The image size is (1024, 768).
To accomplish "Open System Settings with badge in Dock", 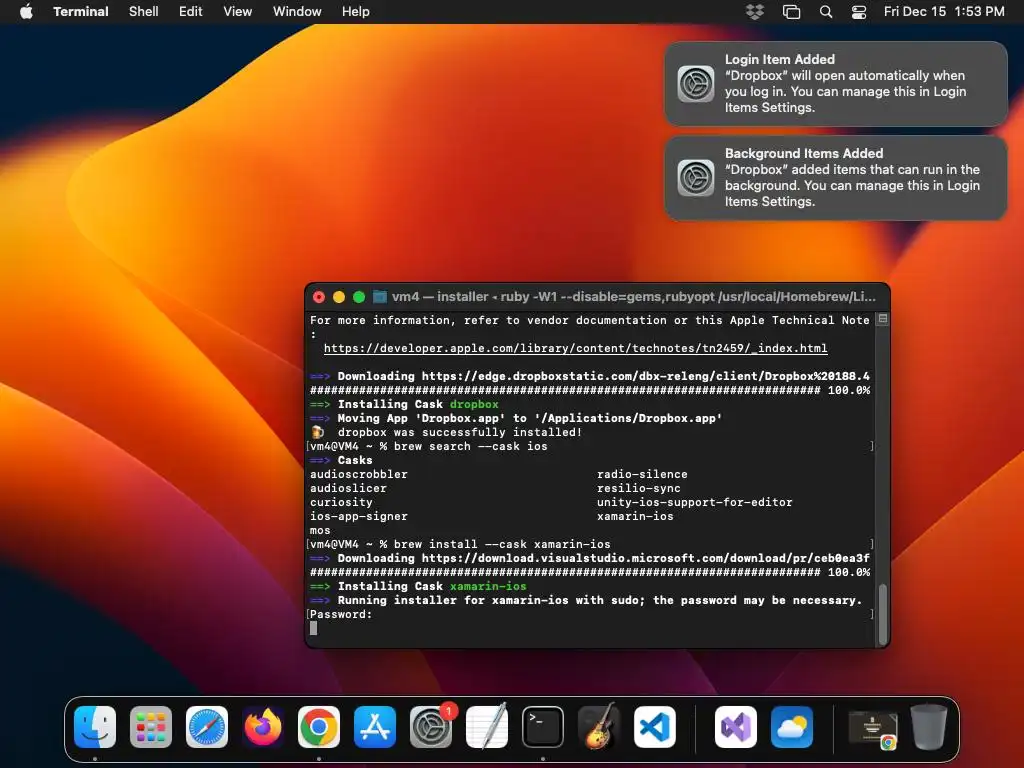I will (x=431, y=727).
